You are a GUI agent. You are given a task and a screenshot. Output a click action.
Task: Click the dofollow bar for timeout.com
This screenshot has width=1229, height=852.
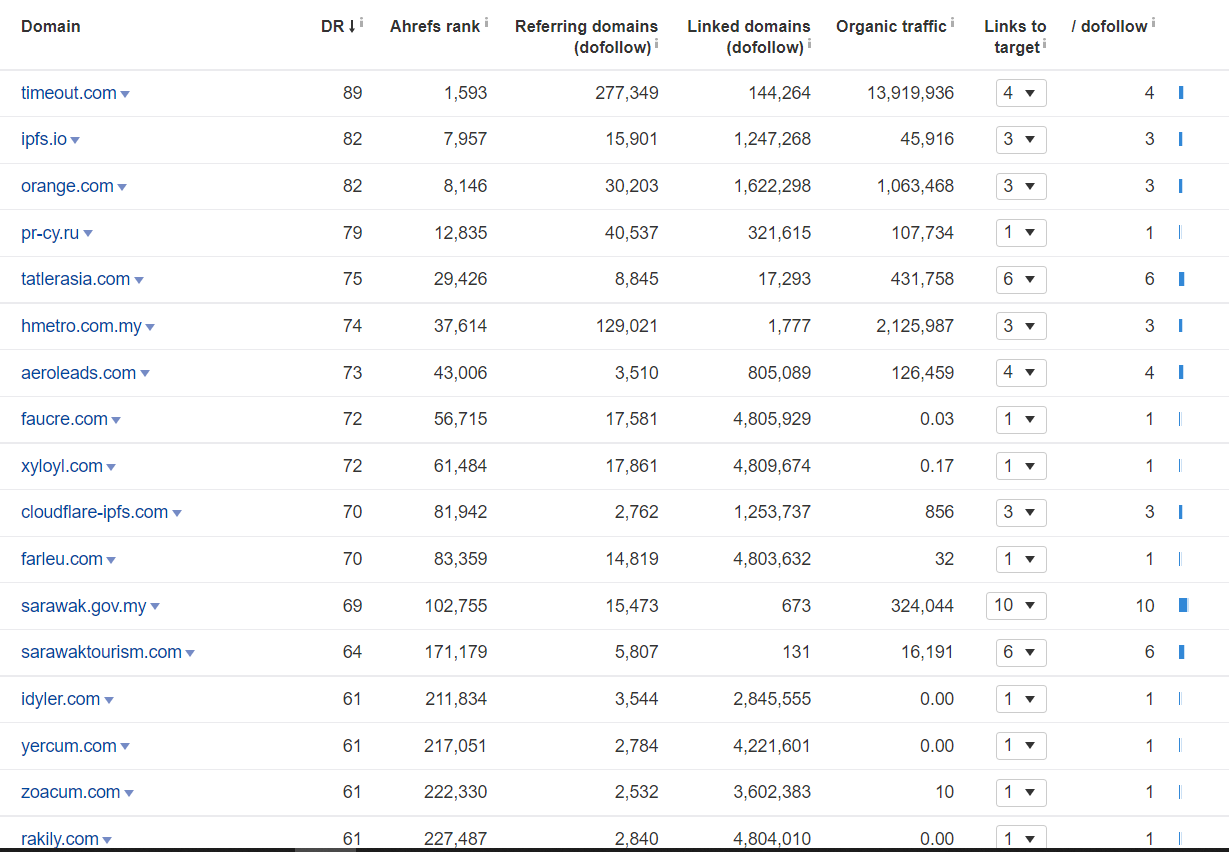(x=1181, y=93)
